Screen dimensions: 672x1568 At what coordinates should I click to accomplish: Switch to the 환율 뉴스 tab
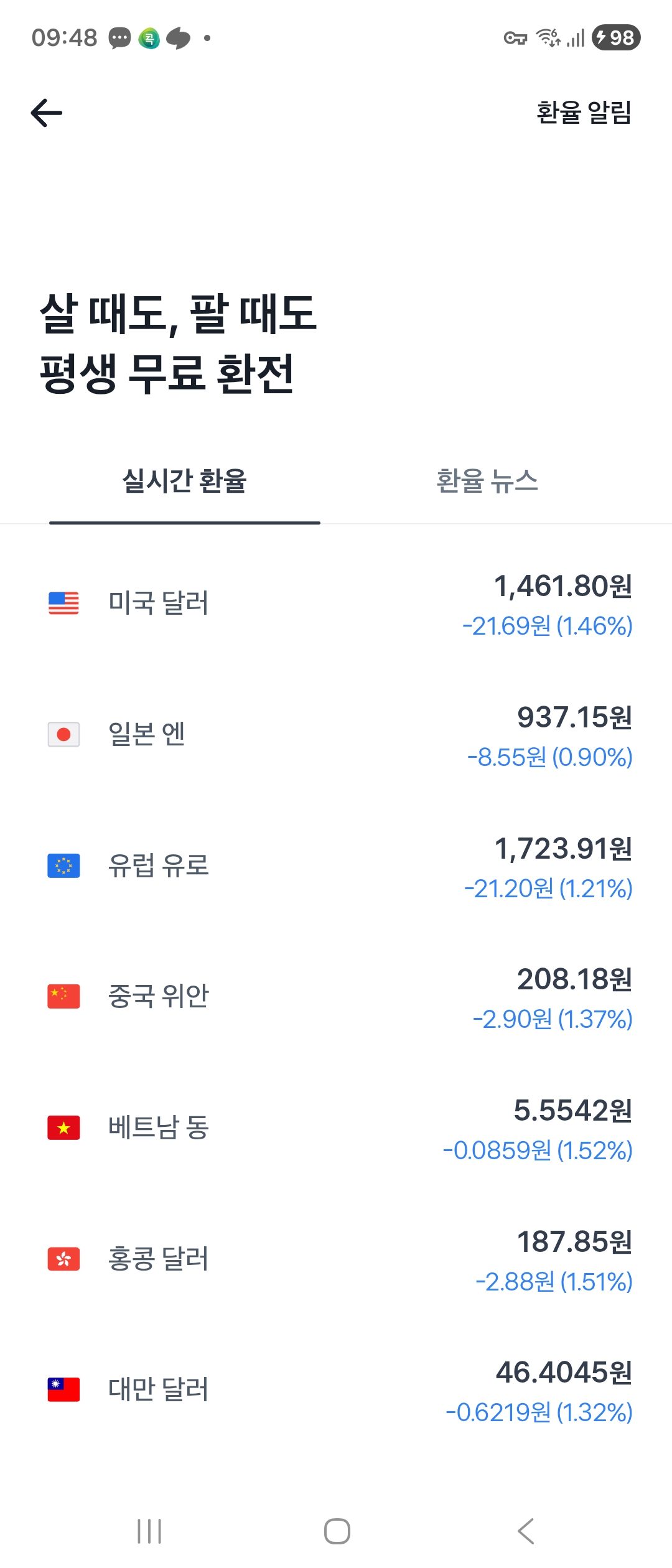pos(487,481)
